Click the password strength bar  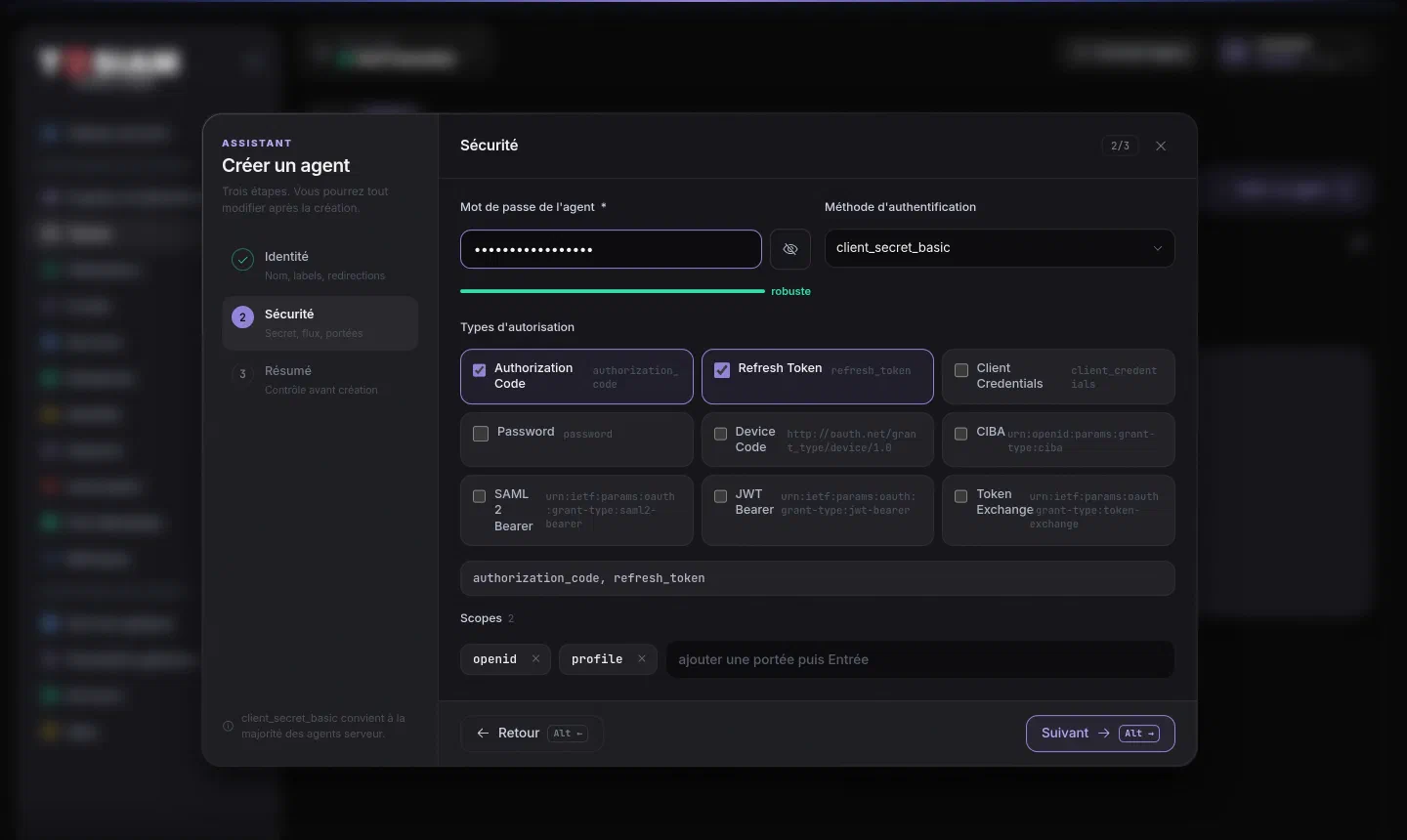(x=613, y=291)
